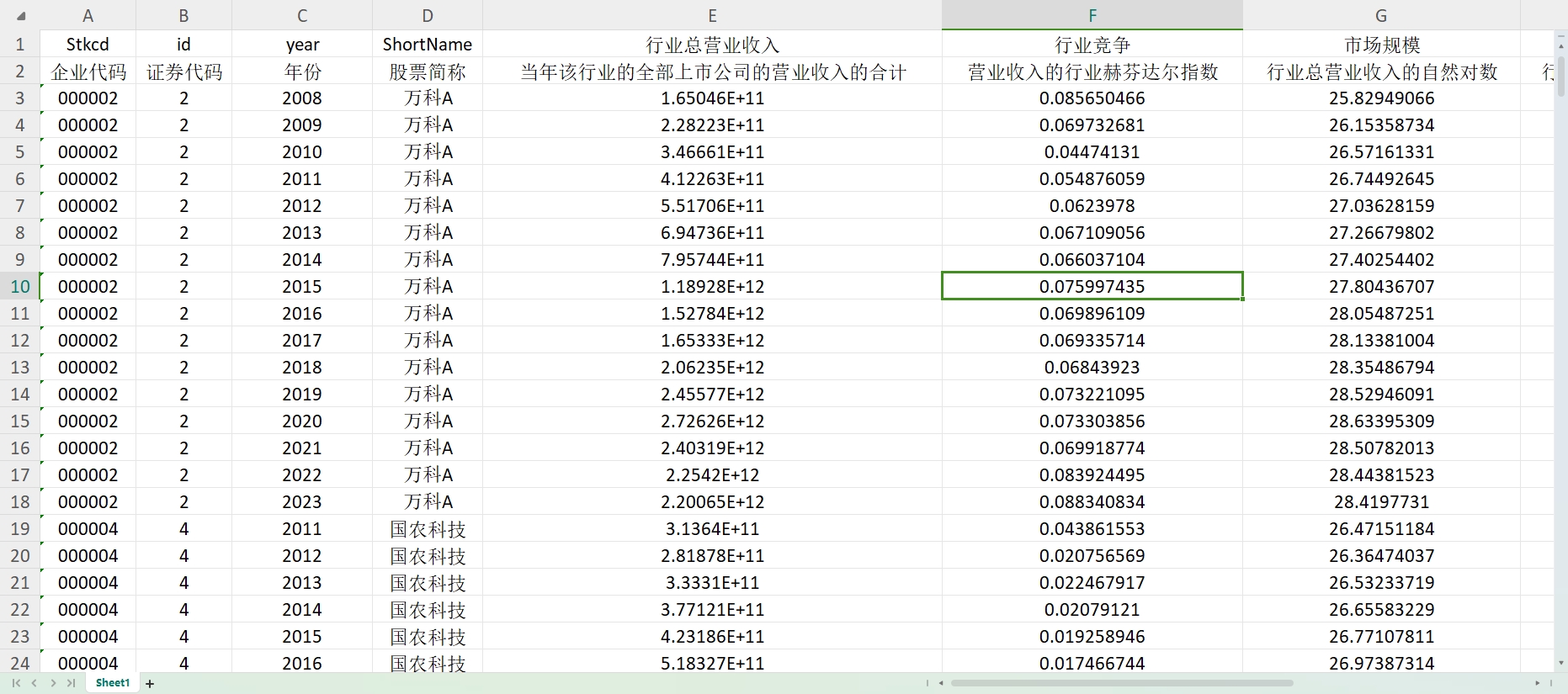
Task: Select row 19 header
Action: pos(20,528)
